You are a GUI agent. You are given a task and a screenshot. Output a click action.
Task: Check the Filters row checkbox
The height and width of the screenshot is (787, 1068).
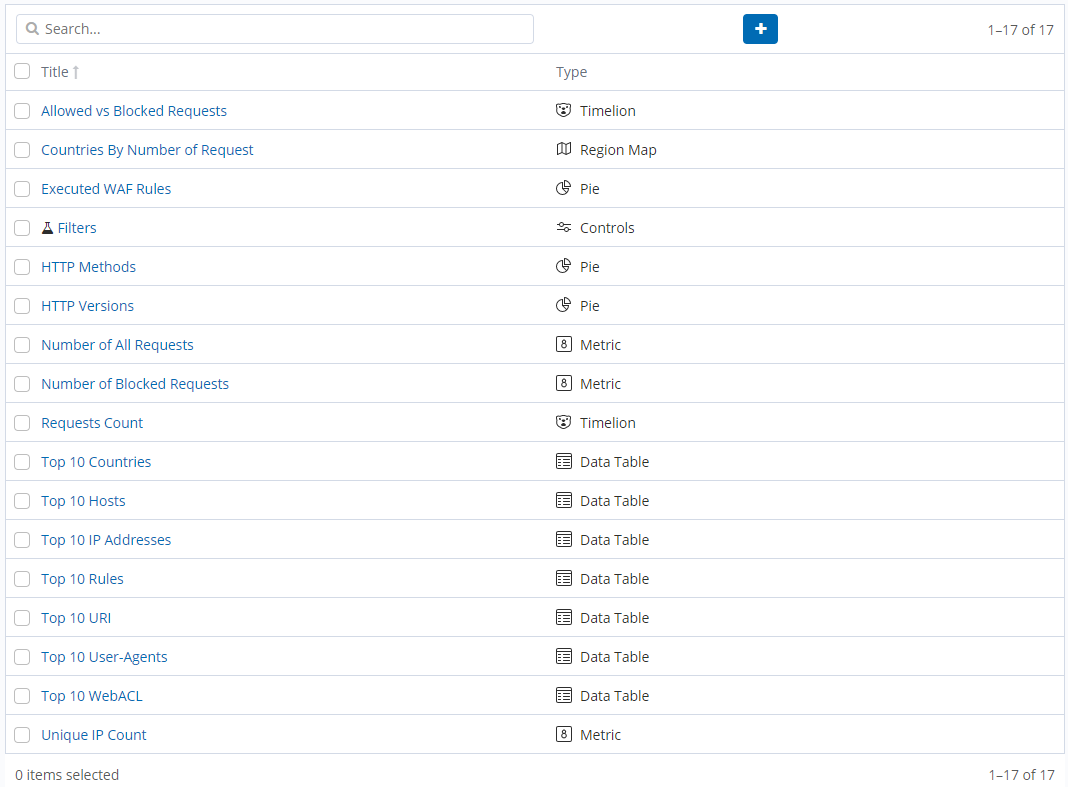22,228
